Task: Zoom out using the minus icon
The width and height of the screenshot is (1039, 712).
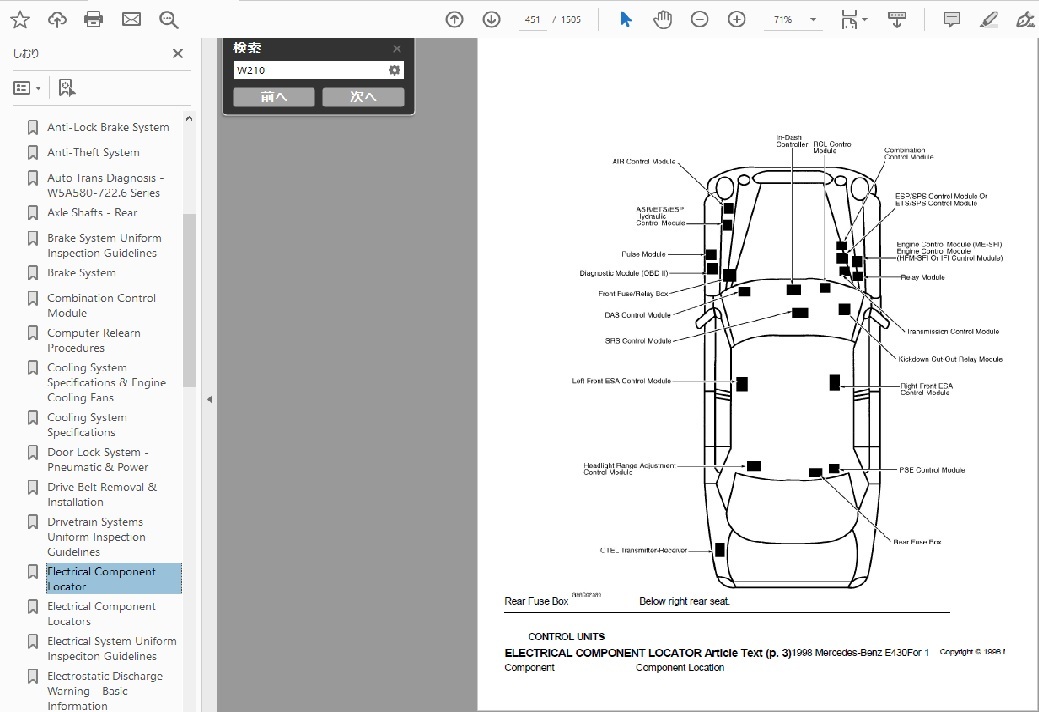Action: coord(700,19)
